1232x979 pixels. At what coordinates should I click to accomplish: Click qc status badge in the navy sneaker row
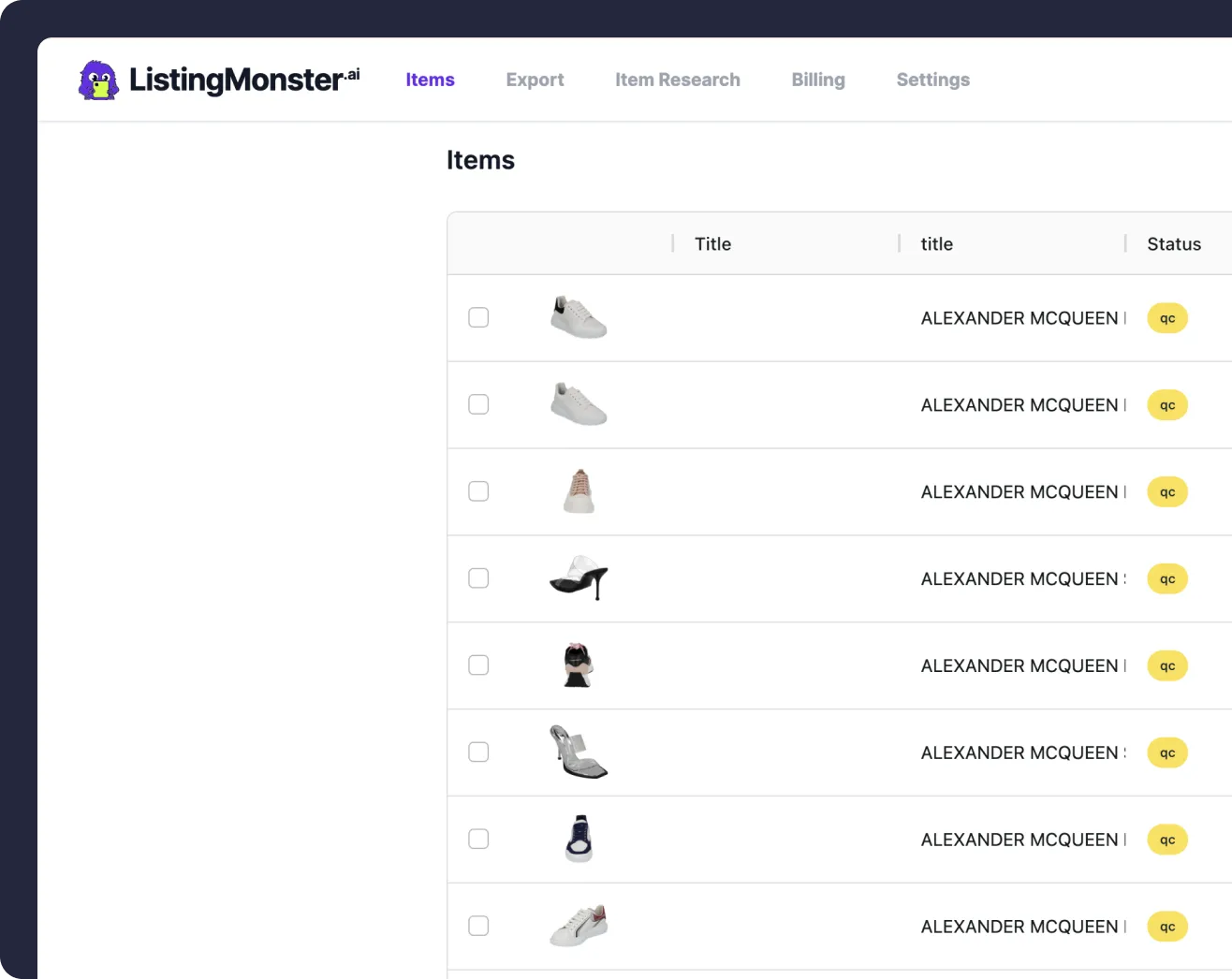pos(1167,840)
